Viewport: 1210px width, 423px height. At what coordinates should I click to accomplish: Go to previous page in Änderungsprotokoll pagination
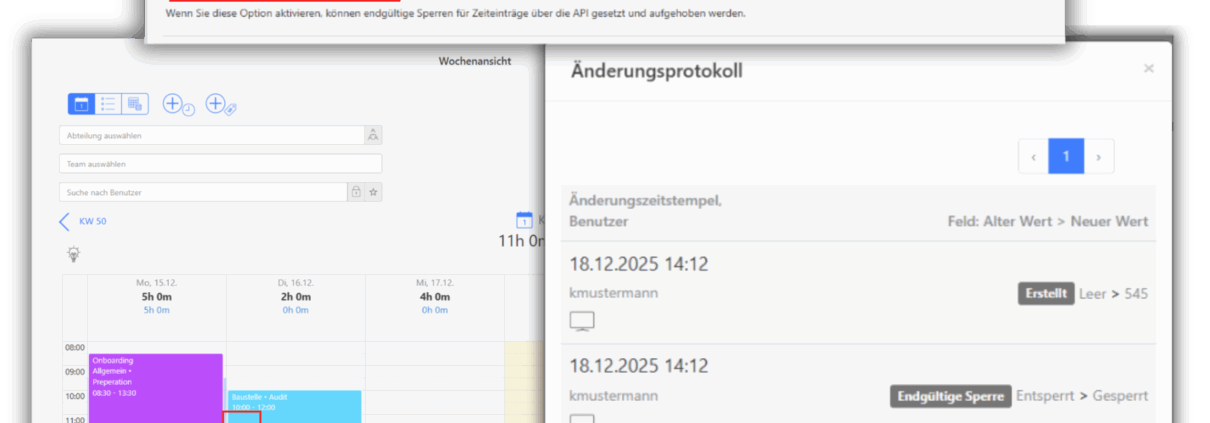tap(1034, 156)
